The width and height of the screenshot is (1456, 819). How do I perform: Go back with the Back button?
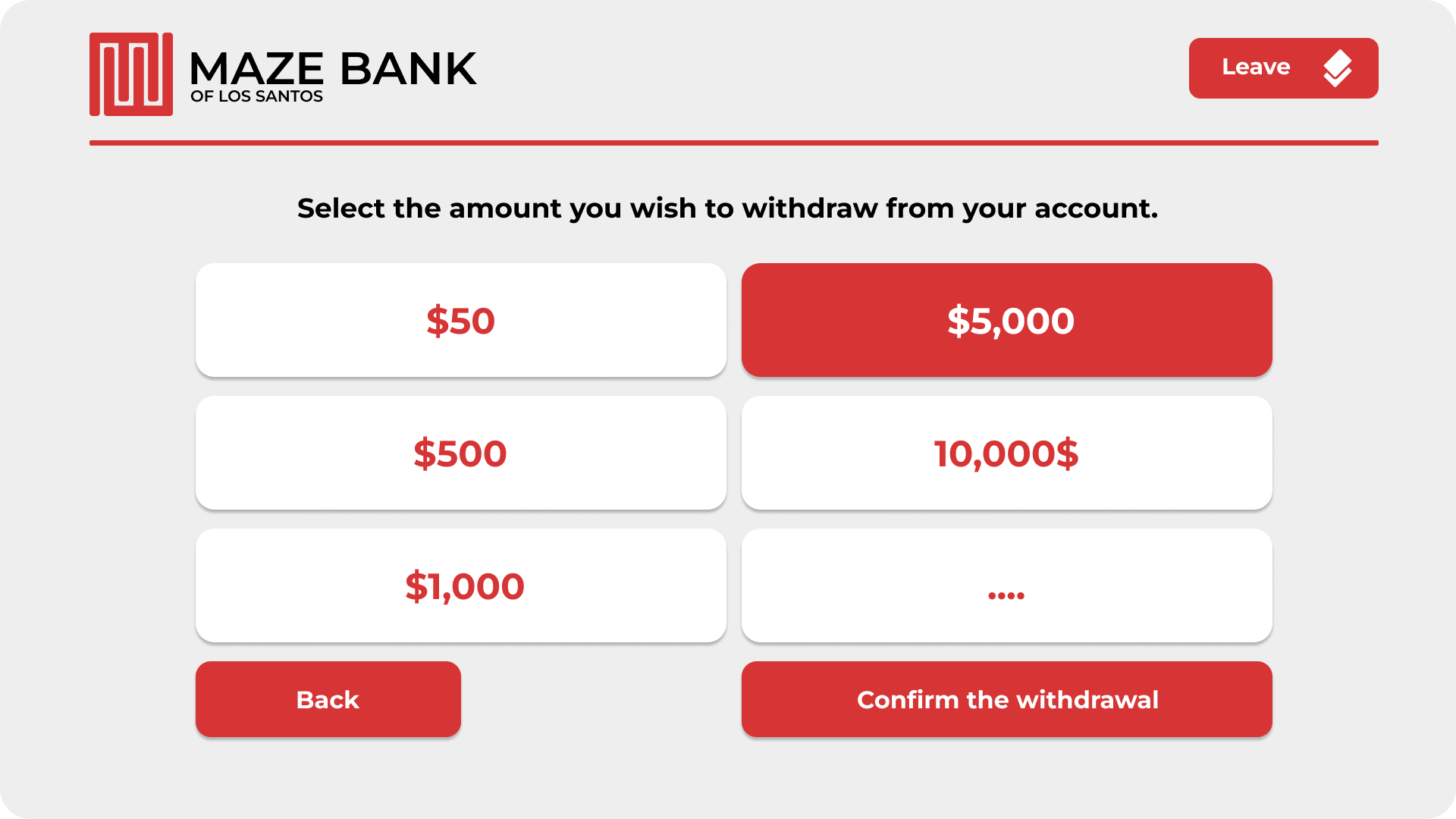pyautogui.click(x=328, y=699)
